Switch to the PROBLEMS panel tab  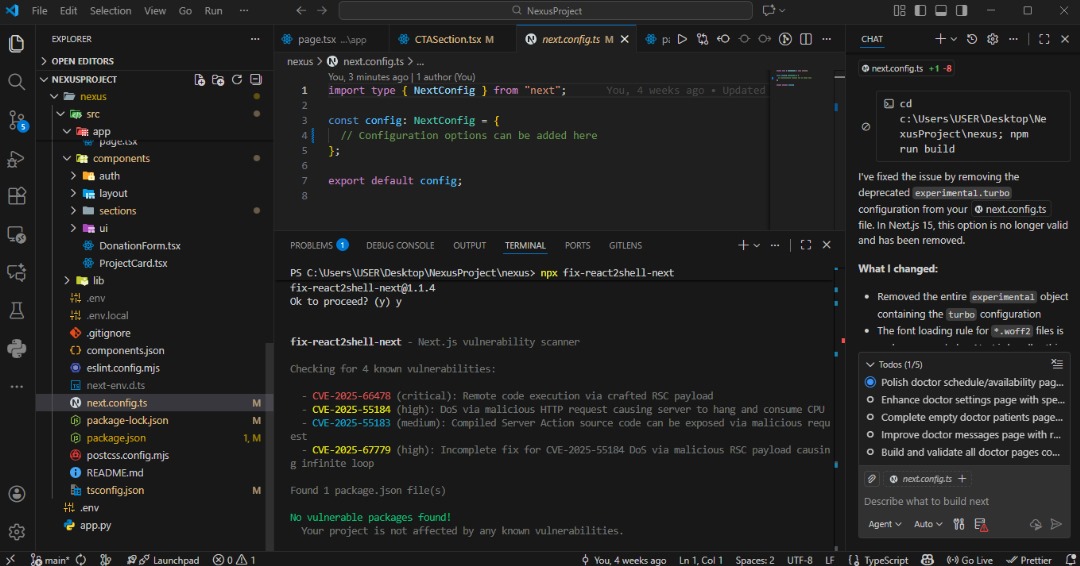tap(319, 245)
